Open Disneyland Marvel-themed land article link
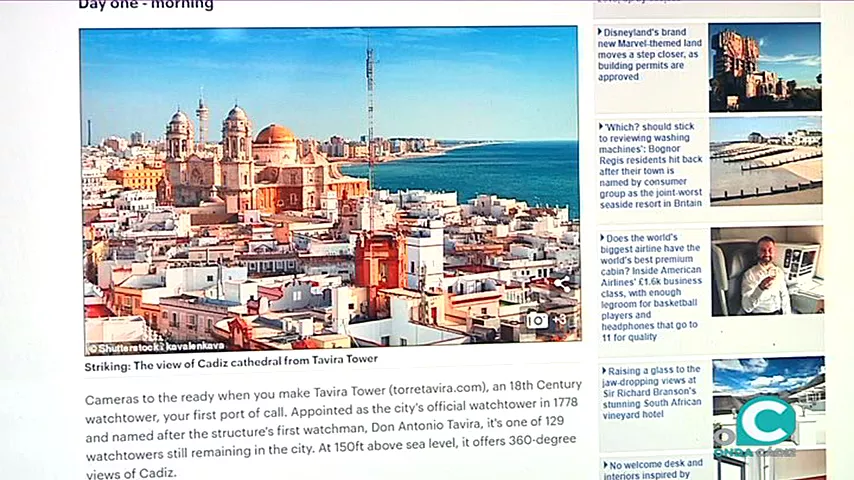The height and width of the screenshot is (480, 854). click(650, 54)
